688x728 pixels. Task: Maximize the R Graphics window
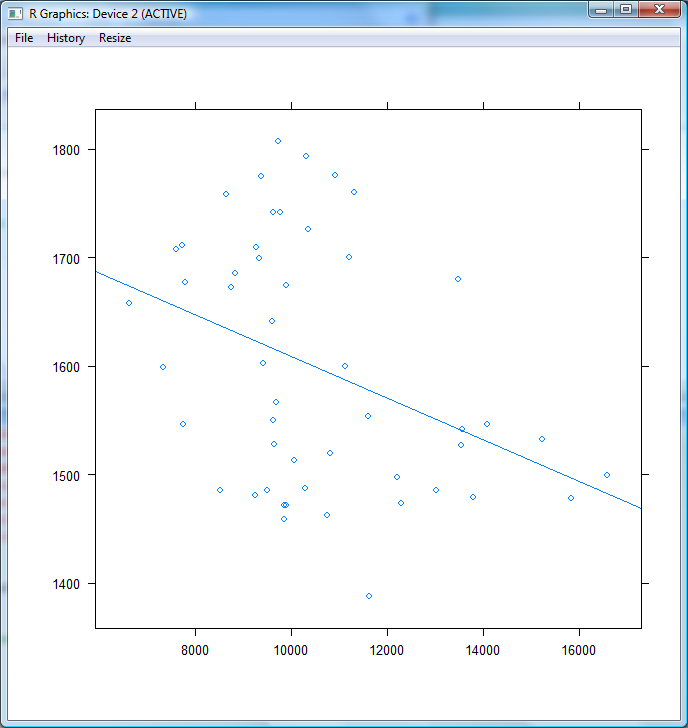click(626, 10)
